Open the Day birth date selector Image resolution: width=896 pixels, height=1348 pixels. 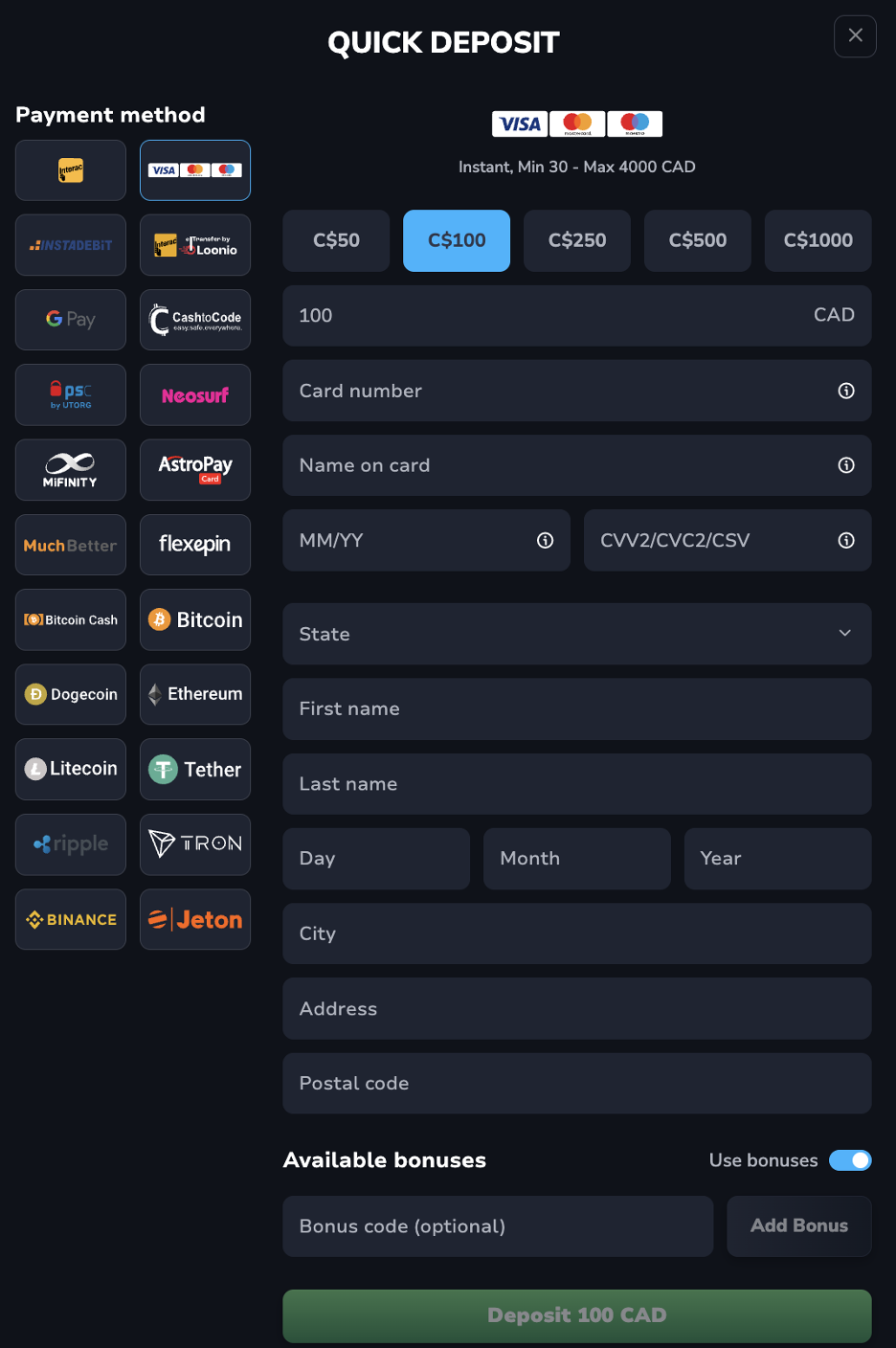pyautogui.click(x=376, y=859)
